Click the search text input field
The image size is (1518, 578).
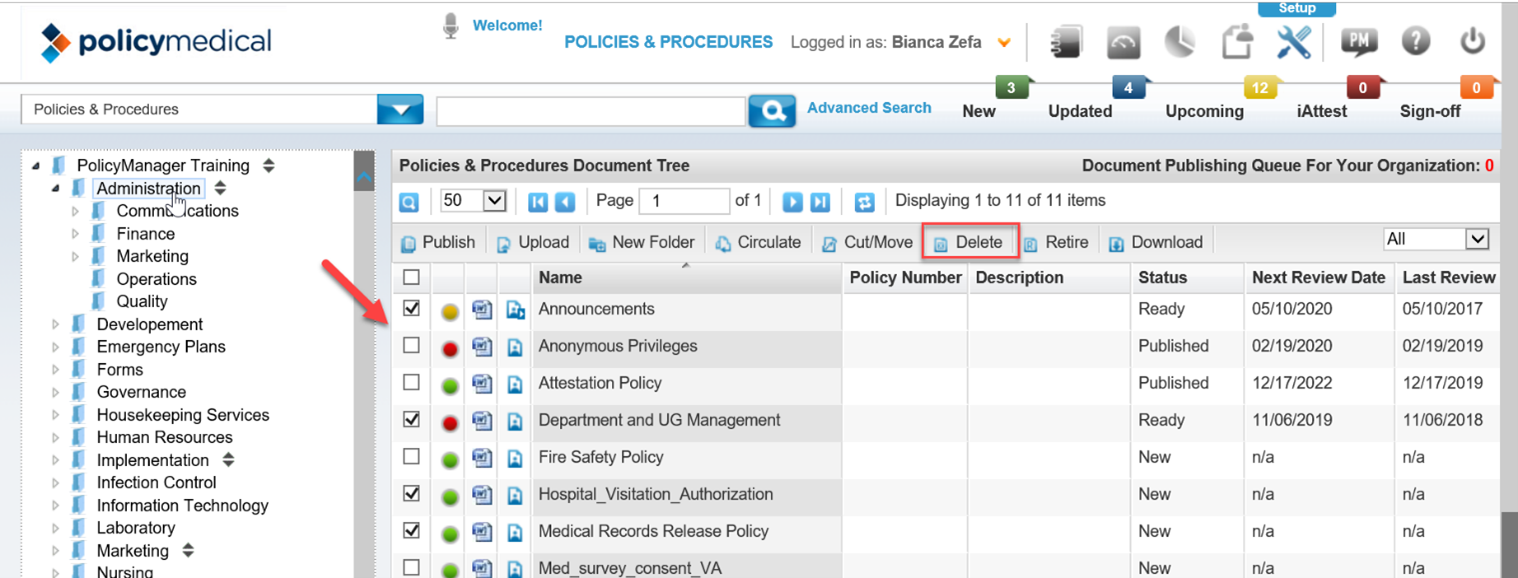tap(591, 111)
